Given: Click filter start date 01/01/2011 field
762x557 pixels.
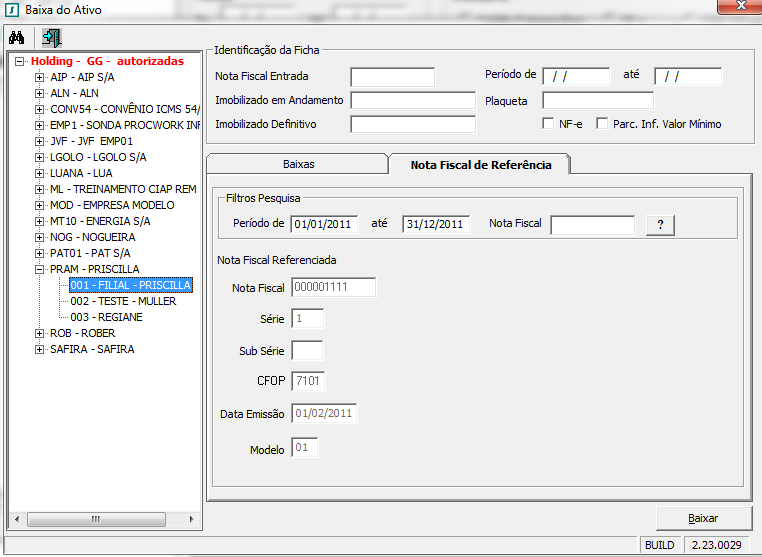Looking at the screenshot, I should point(324,224).
